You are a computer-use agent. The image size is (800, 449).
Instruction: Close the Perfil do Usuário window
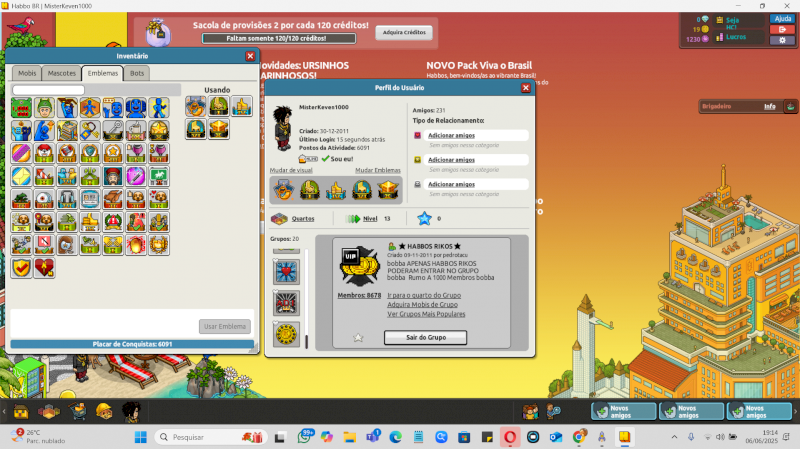tap(526, 88)
